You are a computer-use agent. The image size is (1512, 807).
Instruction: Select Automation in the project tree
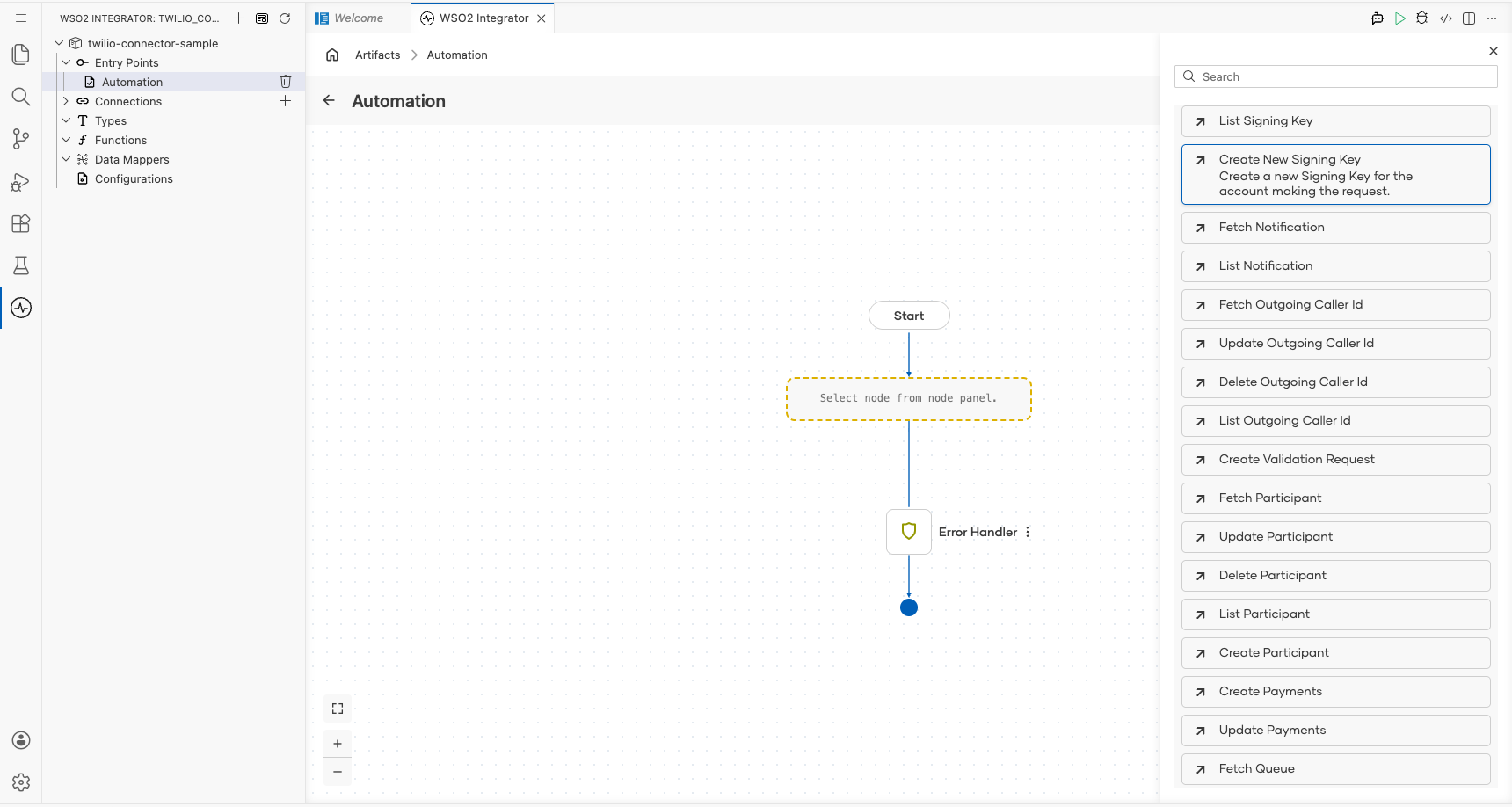point(132,82)
